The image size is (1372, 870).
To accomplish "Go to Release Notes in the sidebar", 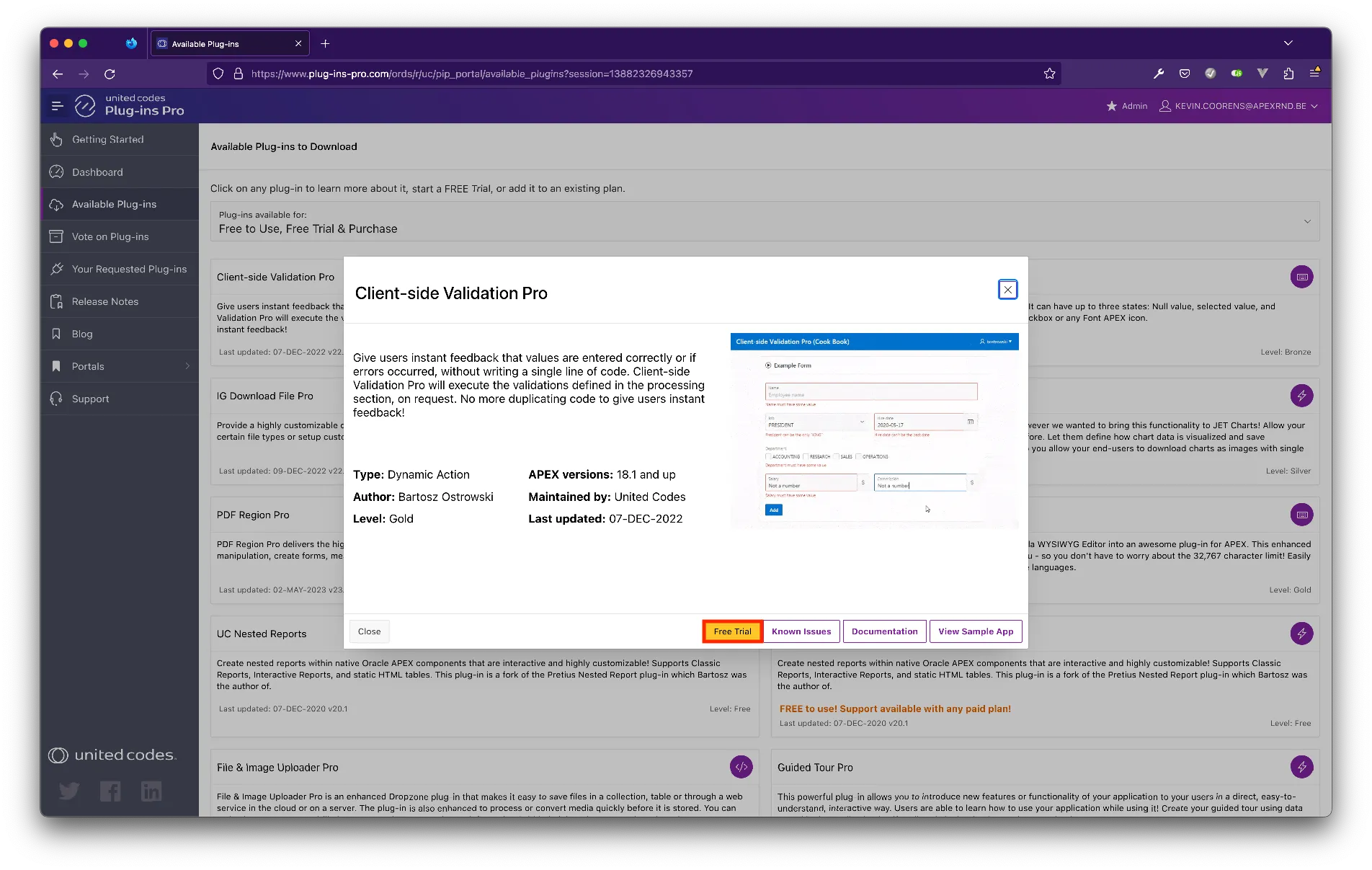I will point(105,301).
